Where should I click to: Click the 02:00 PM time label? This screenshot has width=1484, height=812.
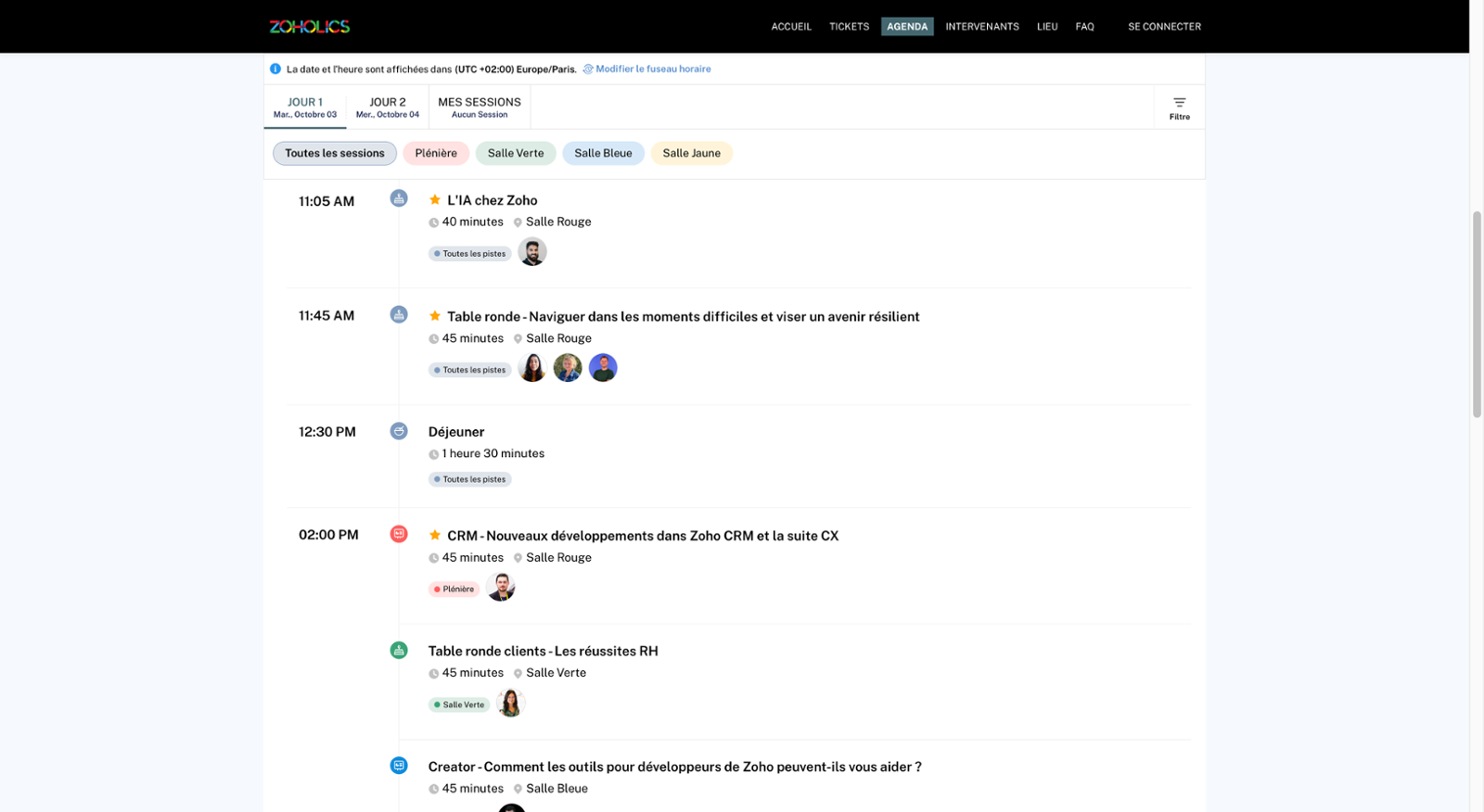pyautogui.click(x=328, y=535)
